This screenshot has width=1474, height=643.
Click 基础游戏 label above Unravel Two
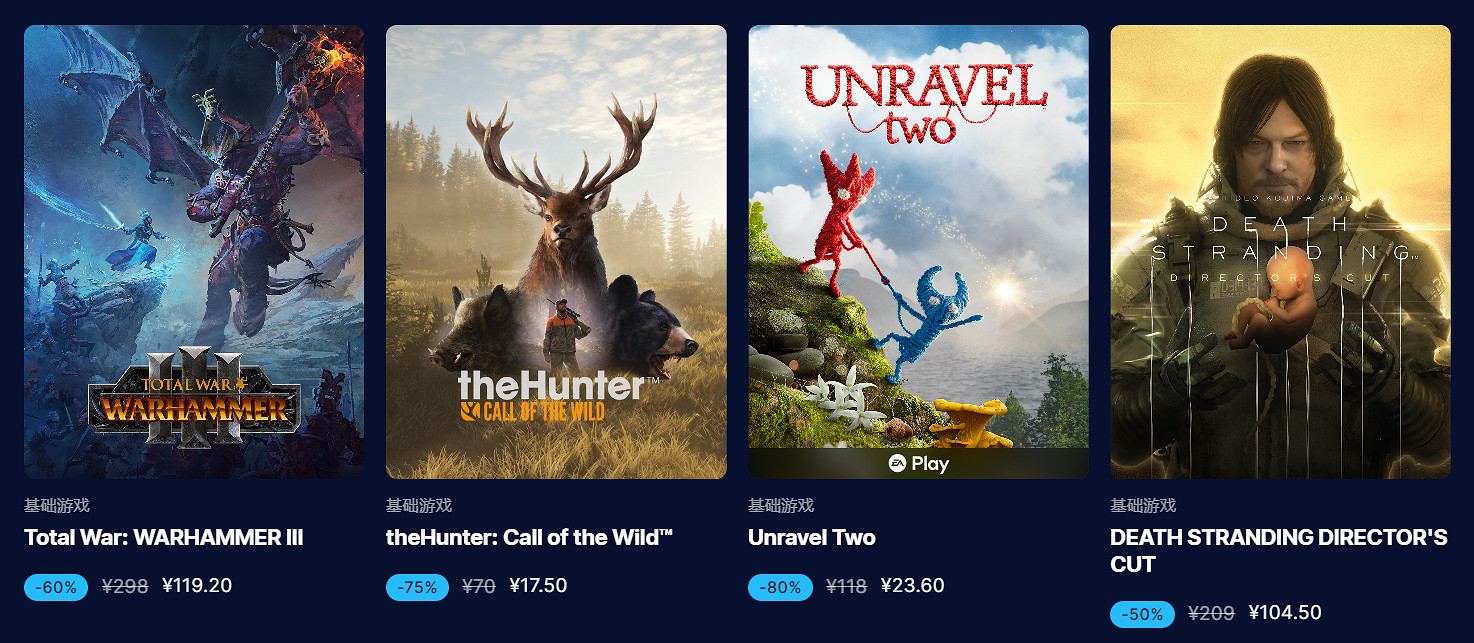pyautogui.click(x=781, y=506)
